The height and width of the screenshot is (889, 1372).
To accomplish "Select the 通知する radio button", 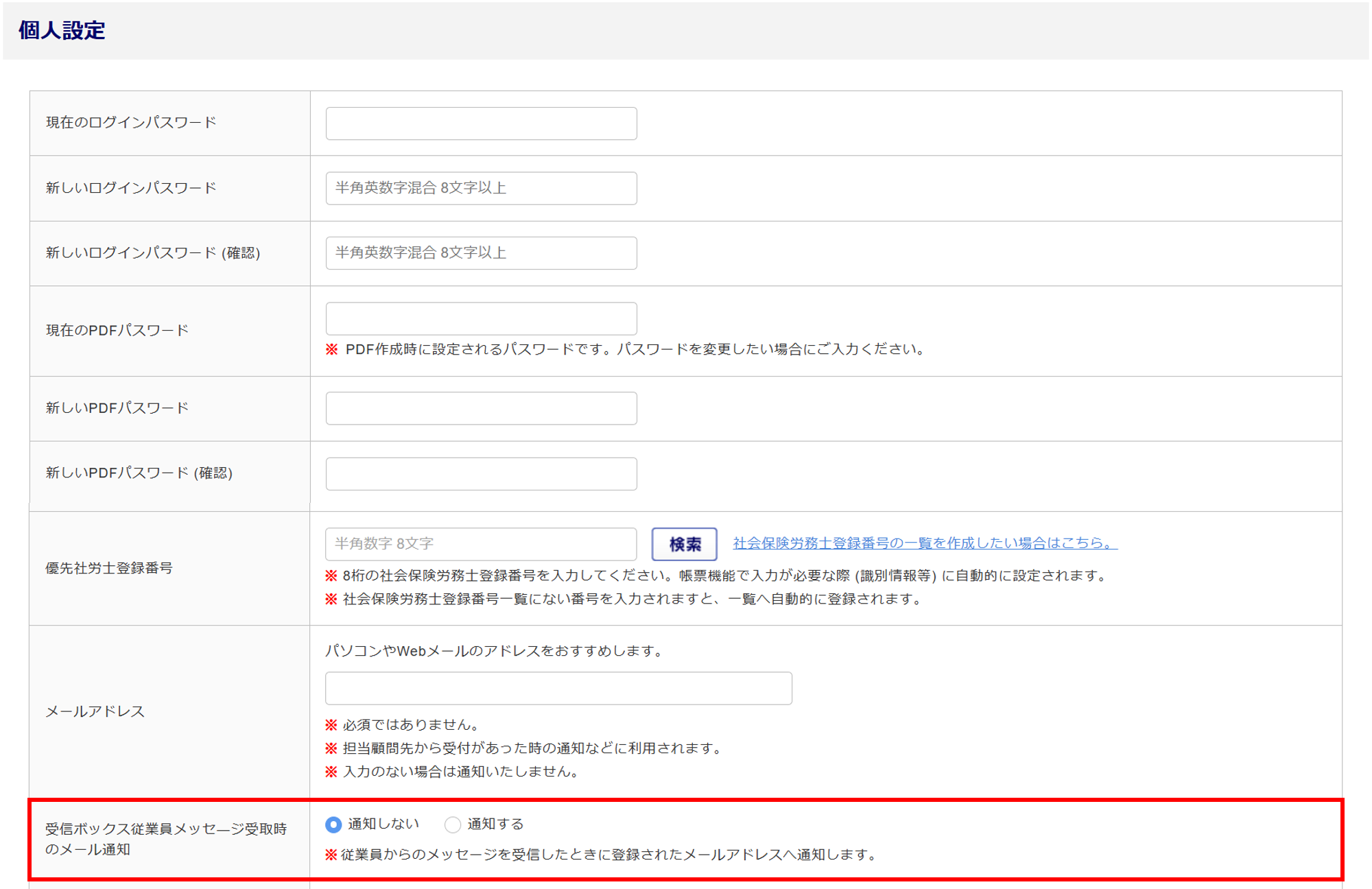I will pos(453,825).
